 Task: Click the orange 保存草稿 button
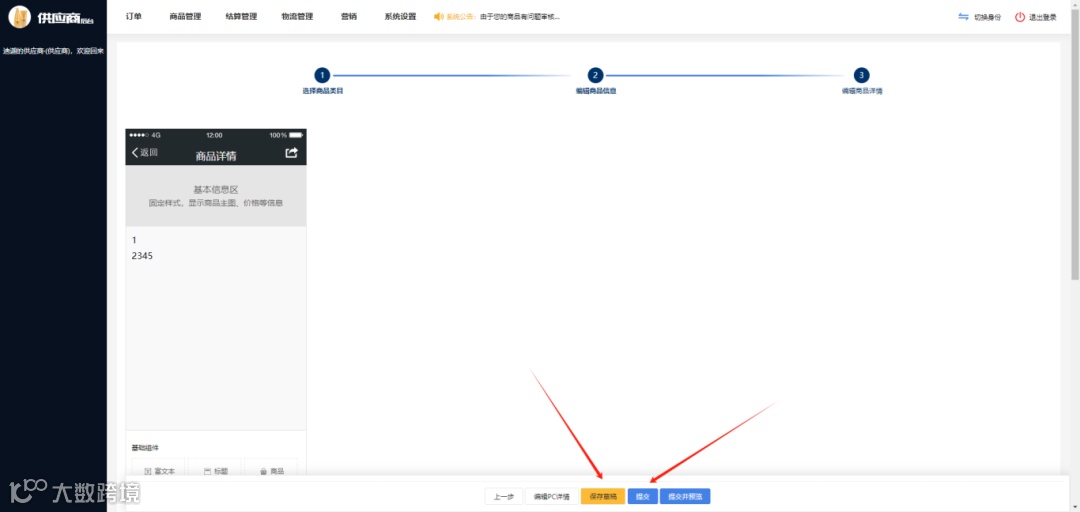click(603, 496)
